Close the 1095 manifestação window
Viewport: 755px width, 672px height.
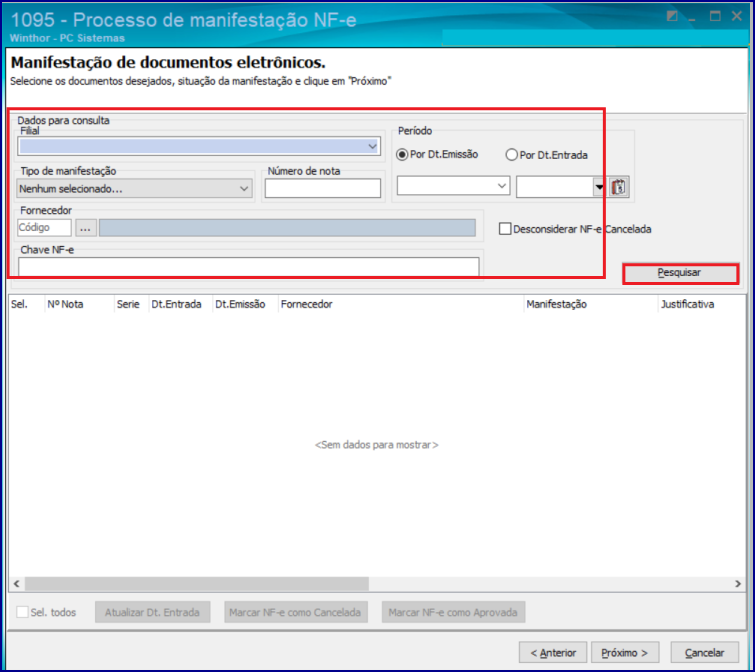pos(736,16)
